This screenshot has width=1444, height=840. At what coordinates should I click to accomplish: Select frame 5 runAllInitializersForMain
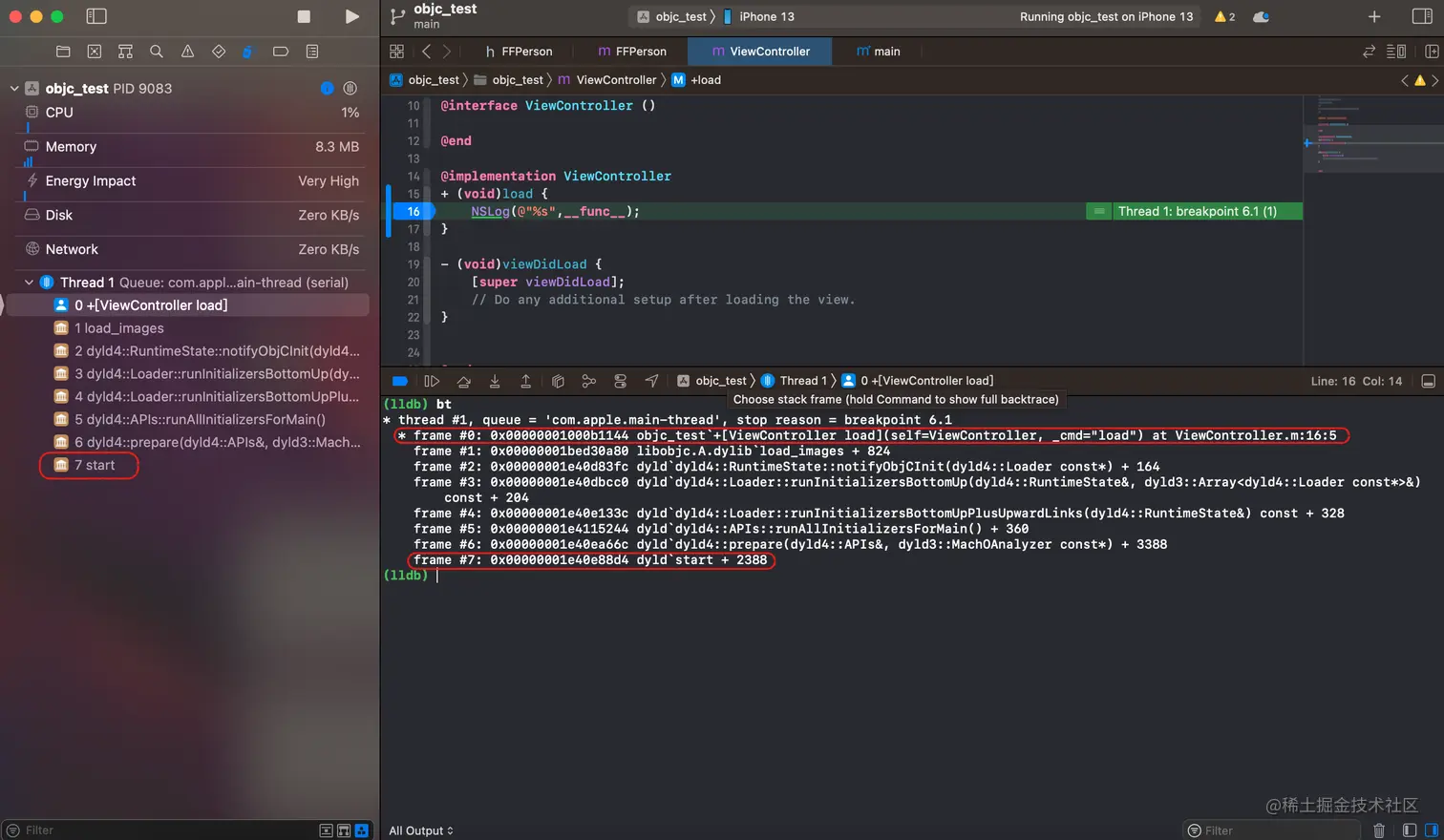pyautogui.click(x=187, y=419)
